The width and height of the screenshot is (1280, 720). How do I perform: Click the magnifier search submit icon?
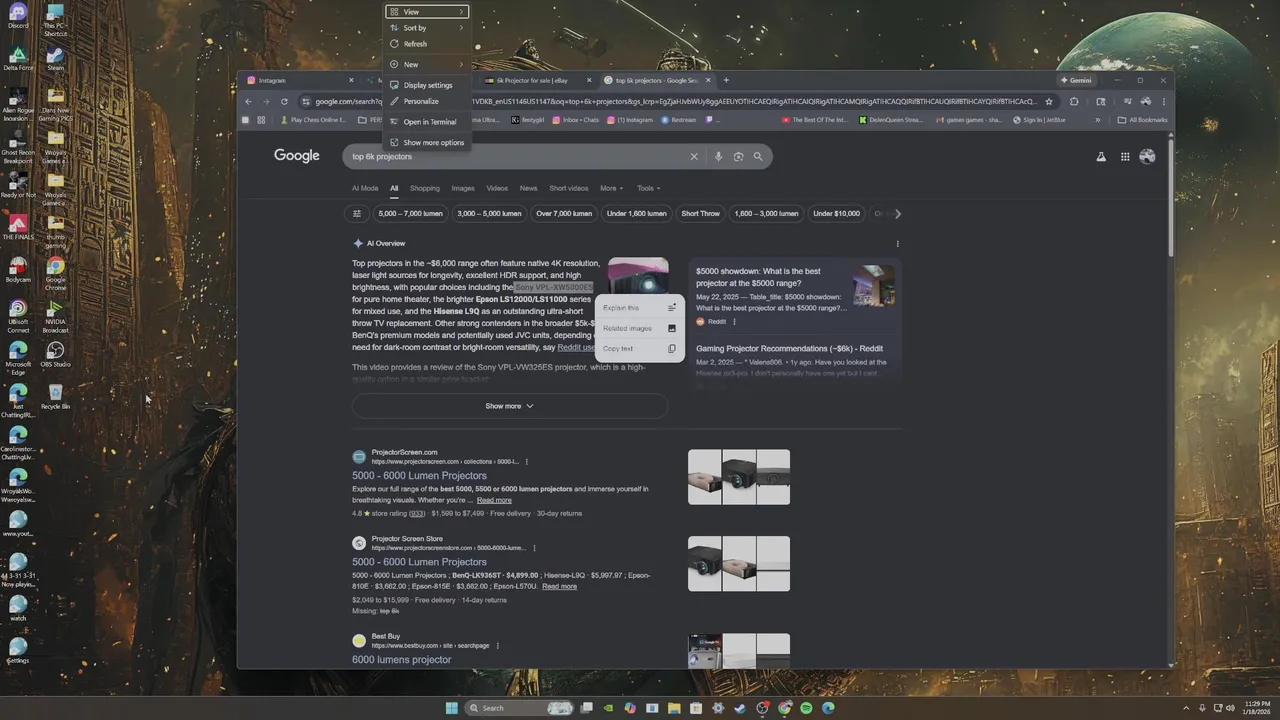click(758, 156)
